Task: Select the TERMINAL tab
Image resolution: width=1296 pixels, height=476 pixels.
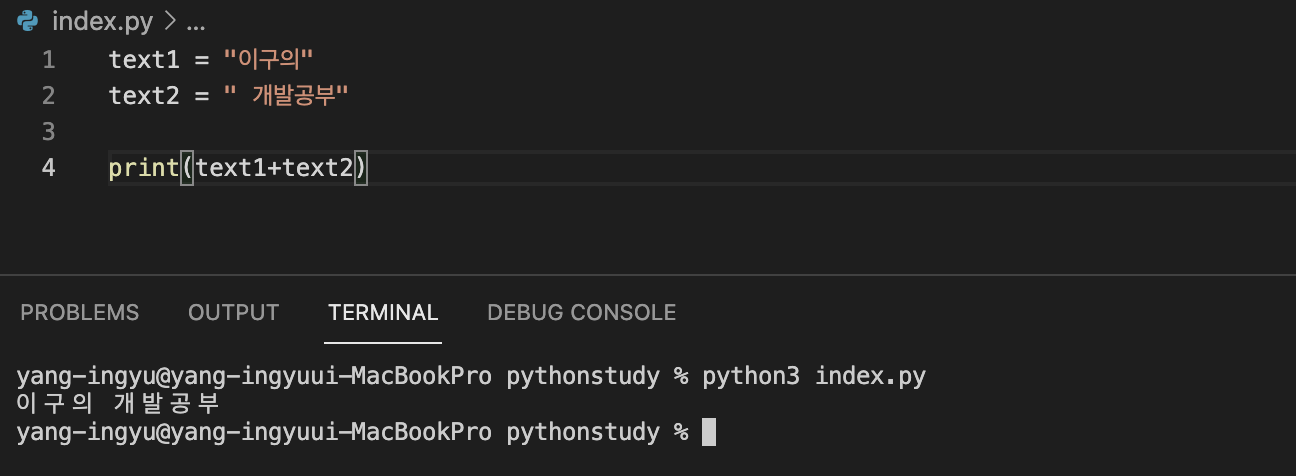Action: click(x=383, y=313)
